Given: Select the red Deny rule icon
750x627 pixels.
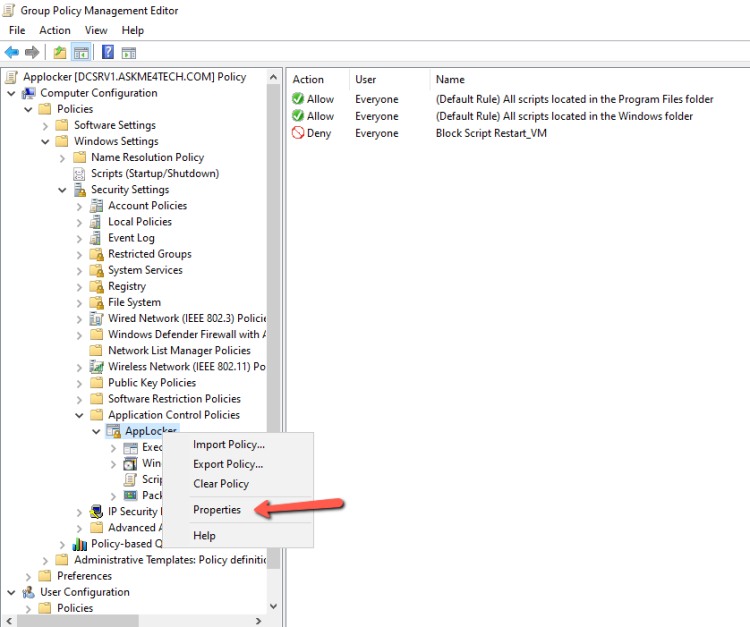Looking at the screenshot, I should click(298, 133).
